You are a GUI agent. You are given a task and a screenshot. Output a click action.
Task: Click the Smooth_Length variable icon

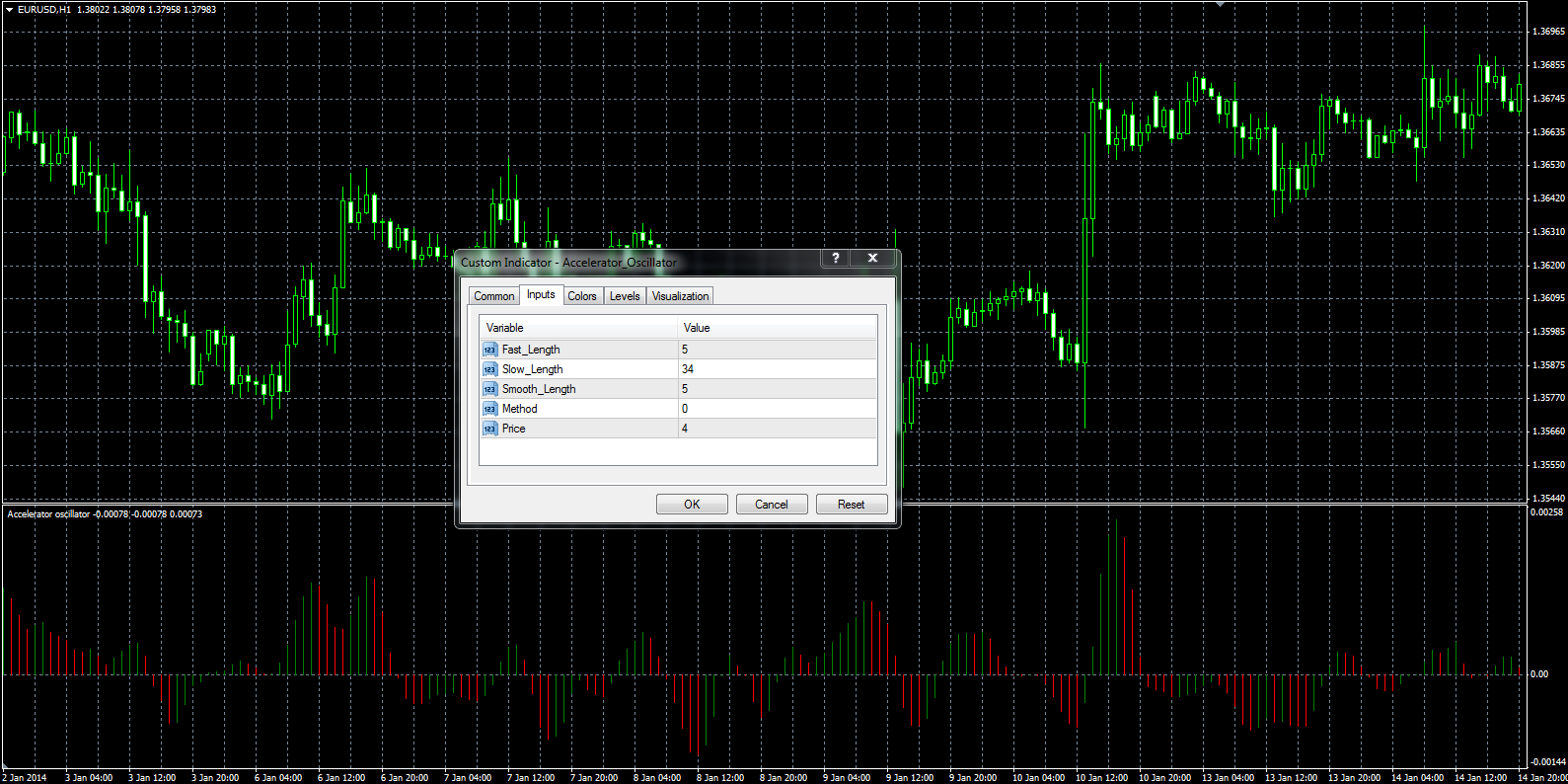[490, 389]
